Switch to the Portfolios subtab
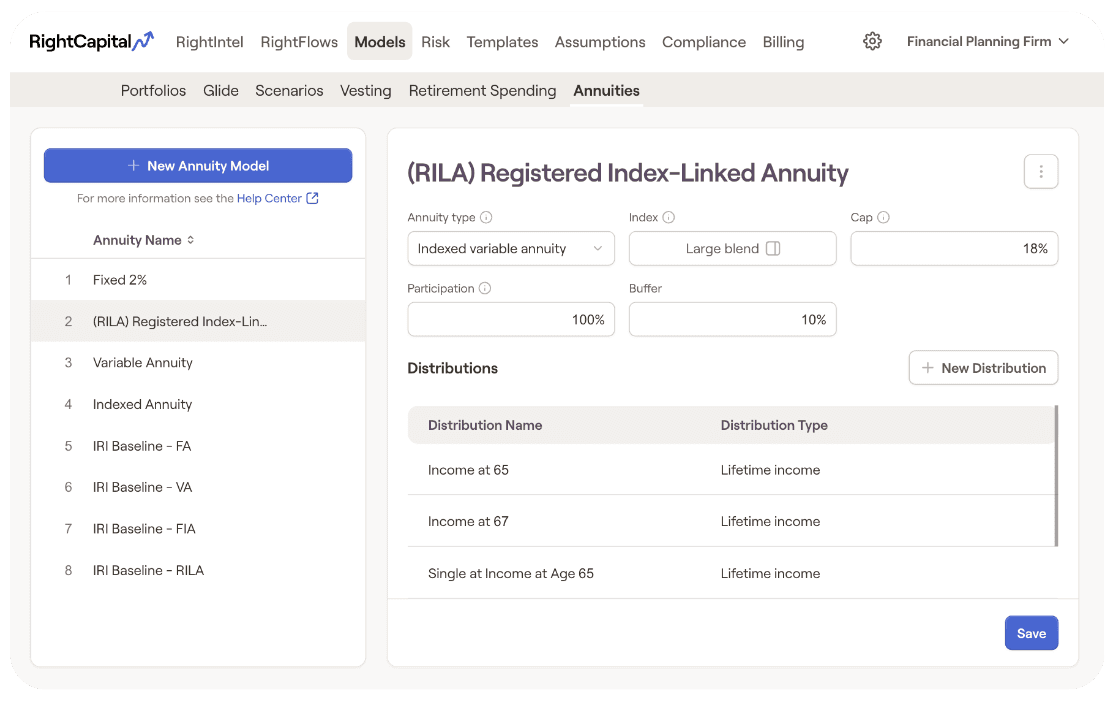 [153, 90]
